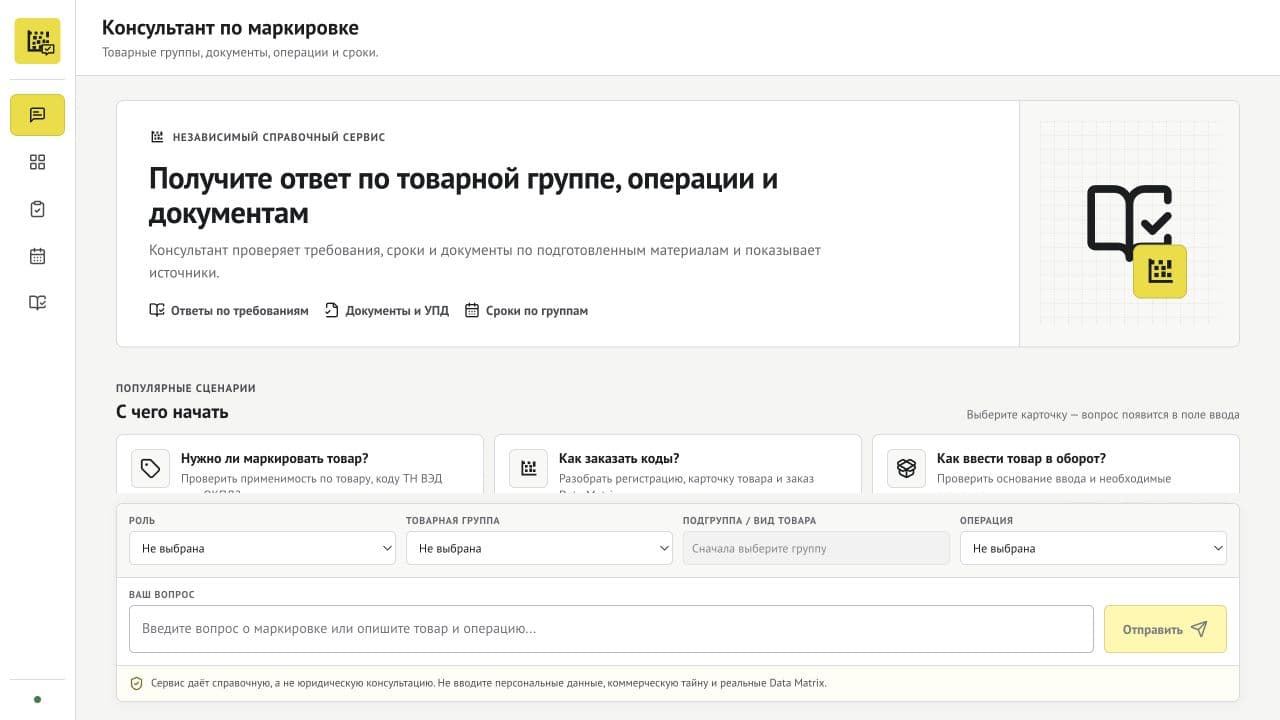Click the tag icon on marking card

pos(150,468)
